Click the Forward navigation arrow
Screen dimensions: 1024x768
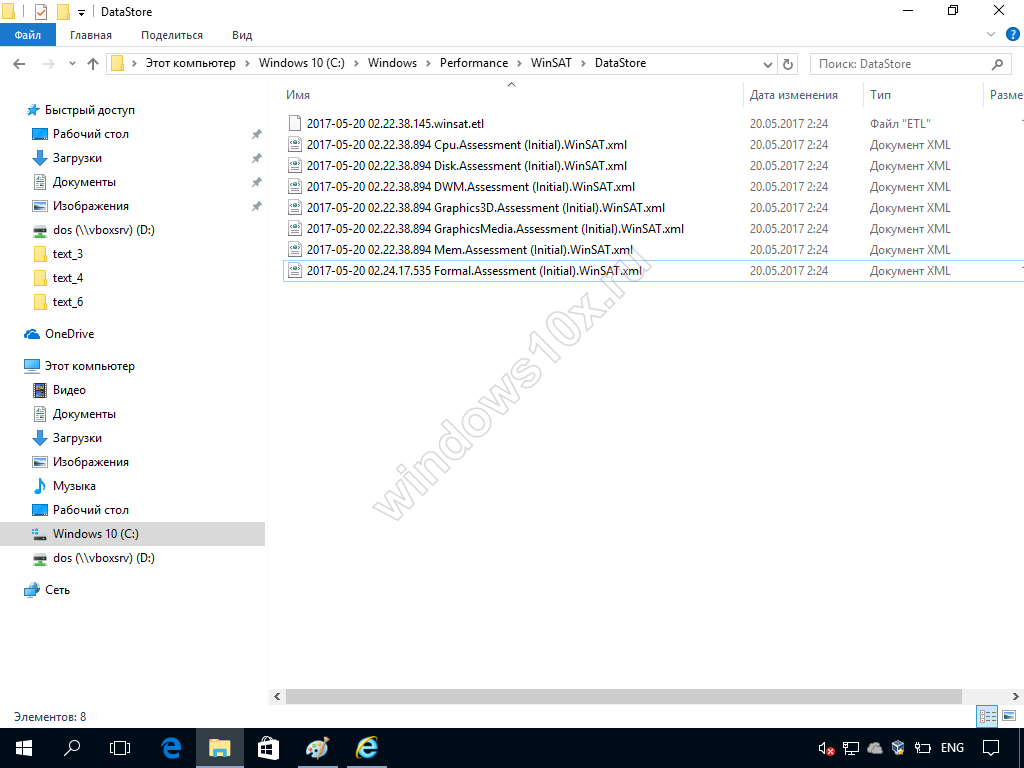click(x=48, y=63)
